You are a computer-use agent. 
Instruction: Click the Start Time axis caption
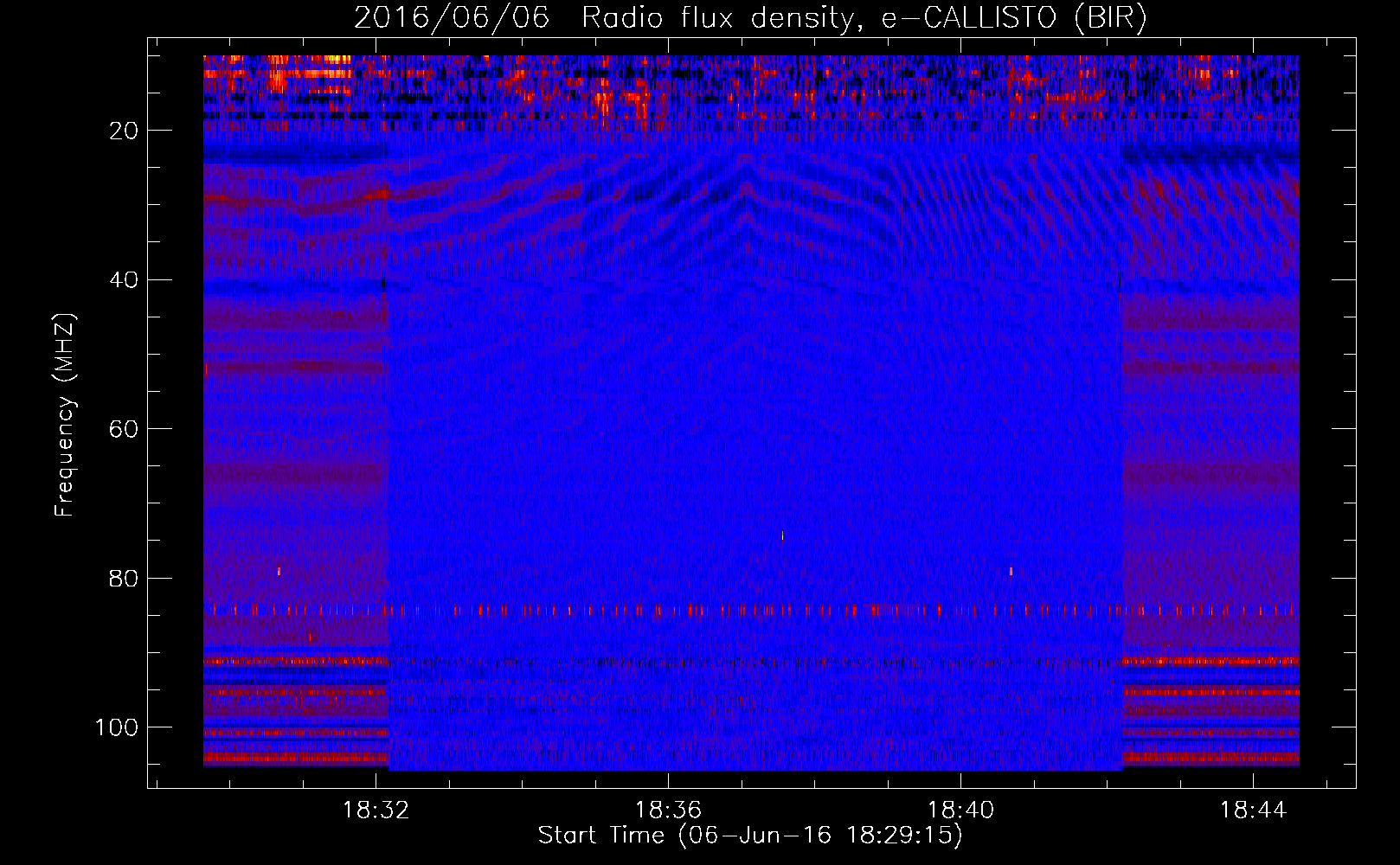[x=750, y=836]
